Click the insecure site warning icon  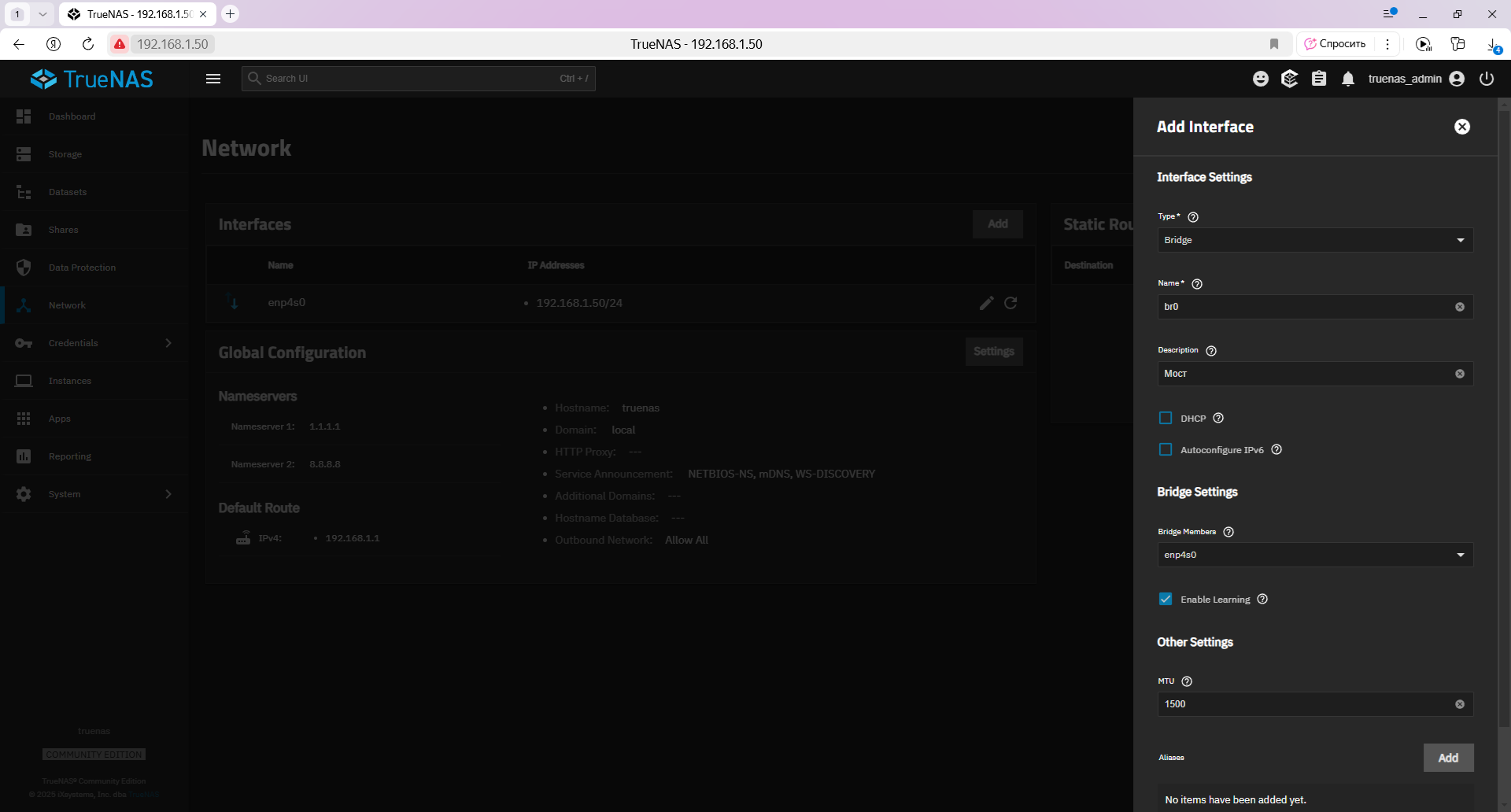click(x=120, y=44)
